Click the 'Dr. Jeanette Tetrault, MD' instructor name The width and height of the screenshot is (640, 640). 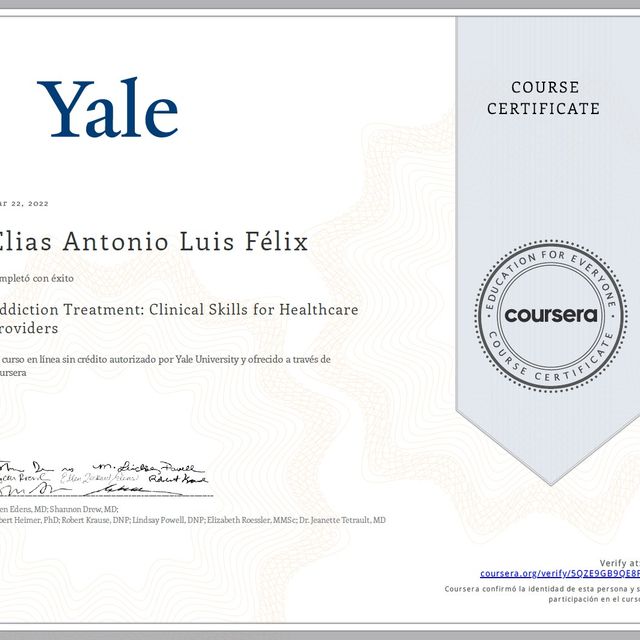[x=342, y=520]
